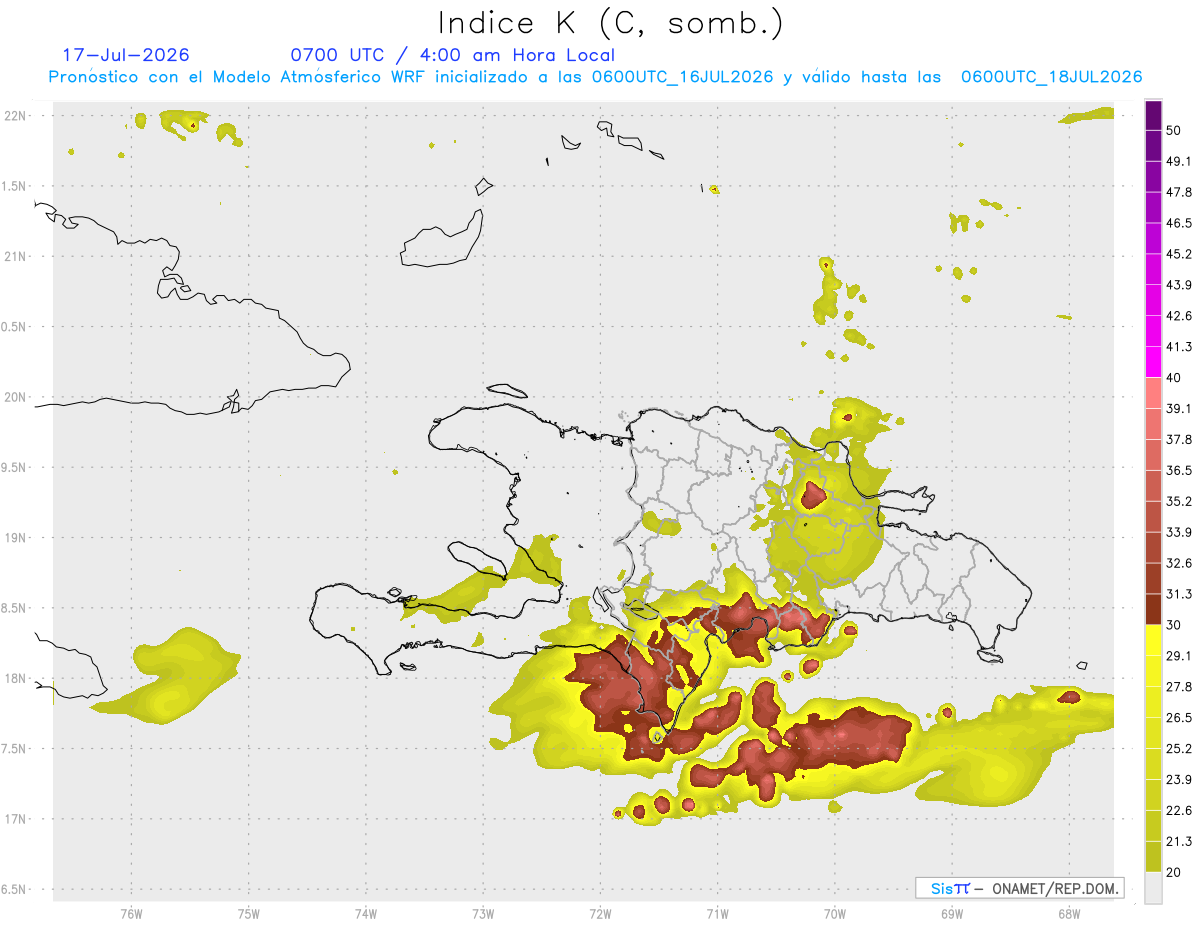Click the 22N latitude axis label
The image size is (1200, 927).
point(16,116)
